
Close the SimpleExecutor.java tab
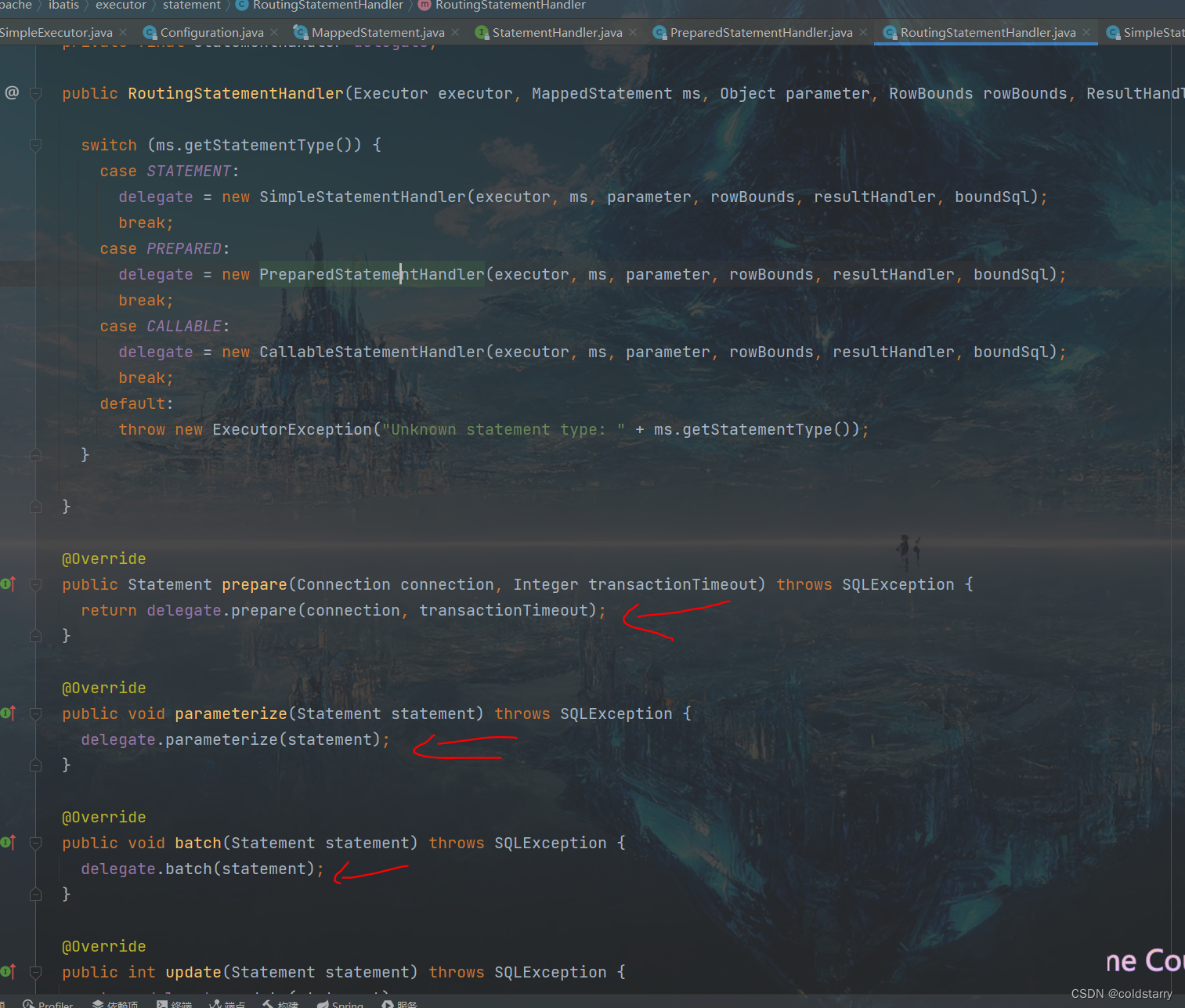[x=123, y=32]
